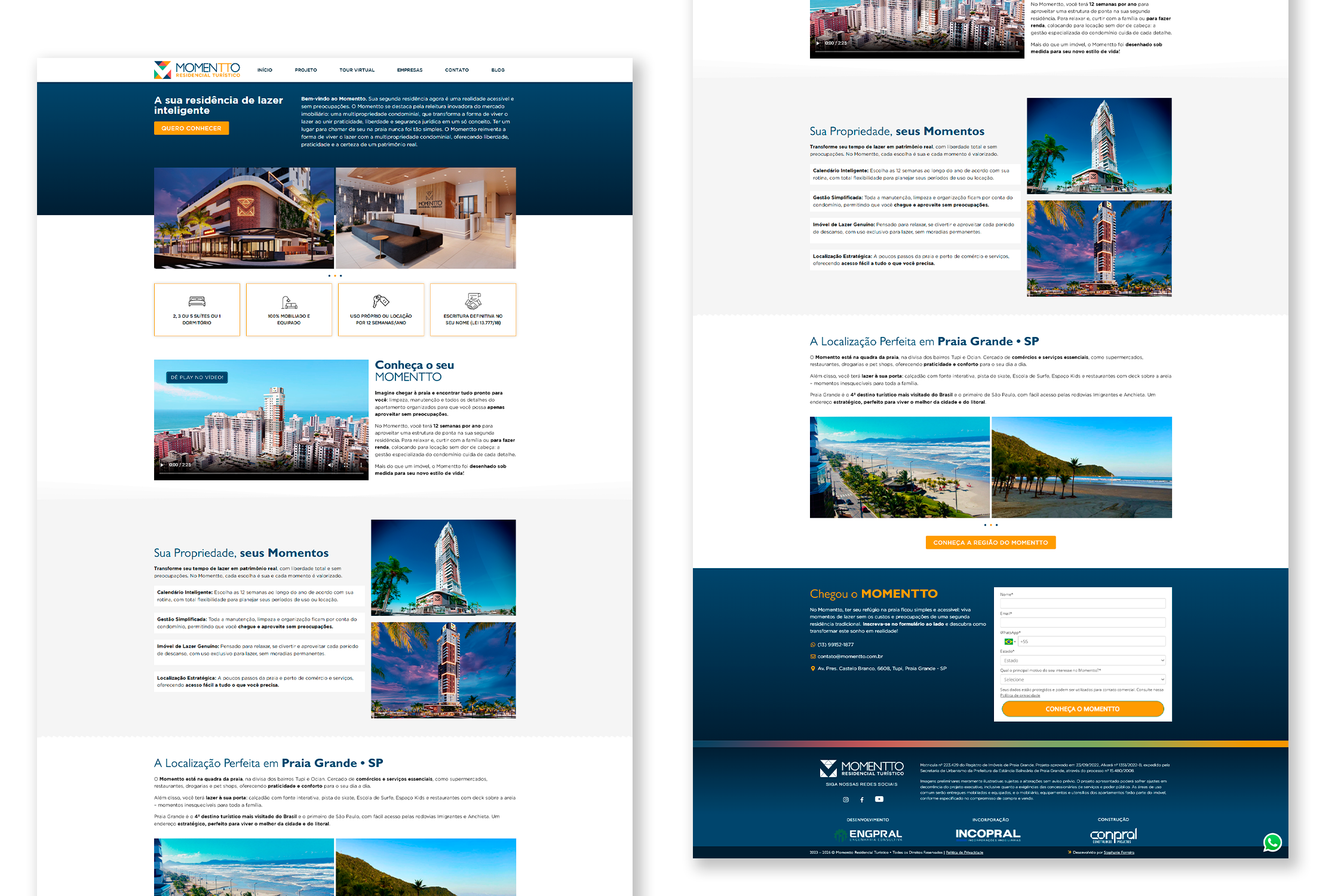
Task: Click the bed icon suites feature card
Action: (x=197, y=301)
